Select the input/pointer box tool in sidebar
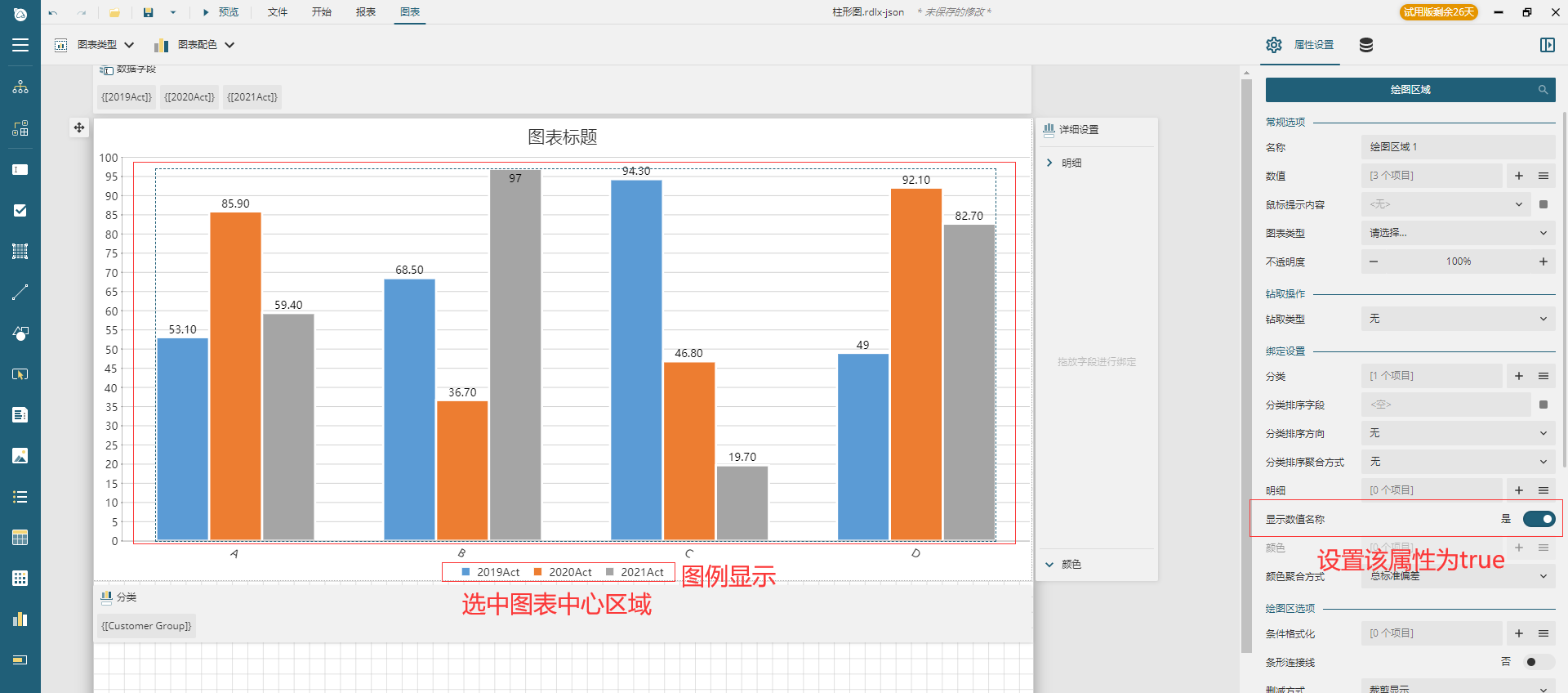Image resolution: width=1568 pixels, height=693 pixels. (20, 373)
